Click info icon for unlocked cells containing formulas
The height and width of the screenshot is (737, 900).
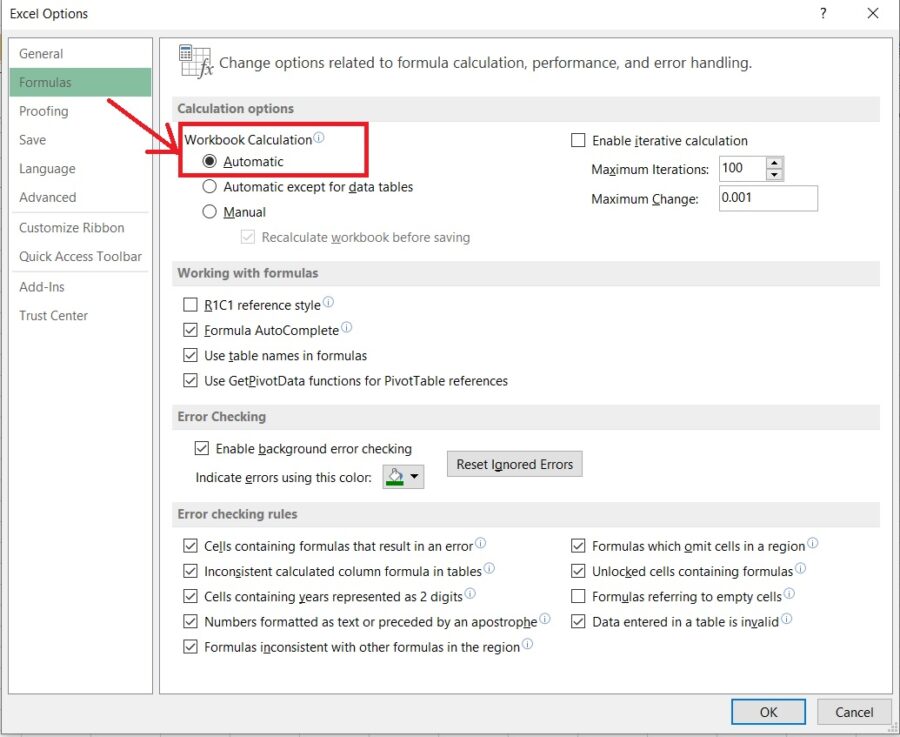[800, 568]
